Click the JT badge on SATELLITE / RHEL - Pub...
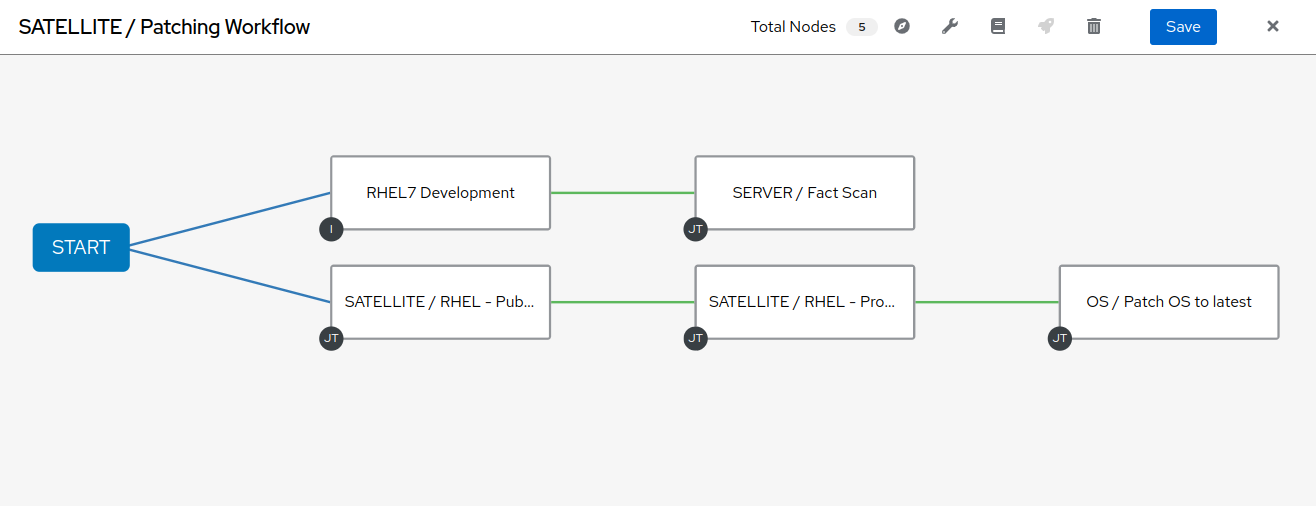This screenshot has height=506, width=1316. click(331, 338)
